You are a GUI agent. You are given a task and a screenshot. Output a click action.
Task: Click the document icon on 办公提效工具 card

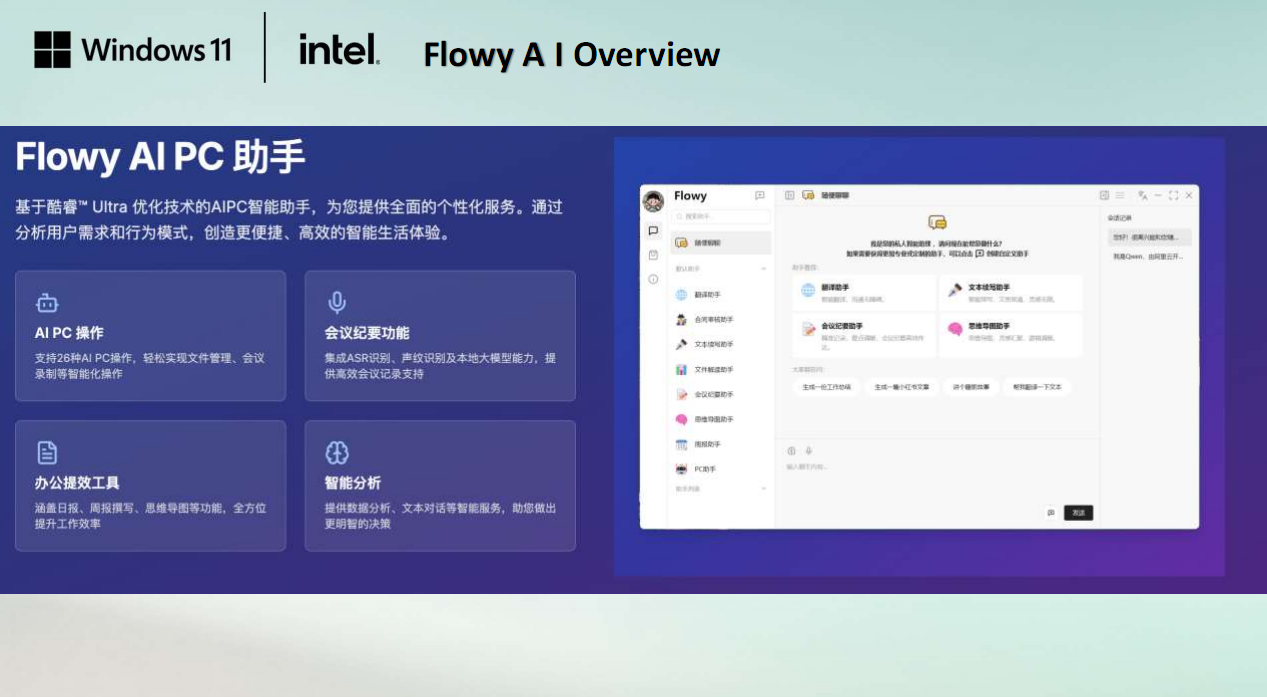[47, 453]
